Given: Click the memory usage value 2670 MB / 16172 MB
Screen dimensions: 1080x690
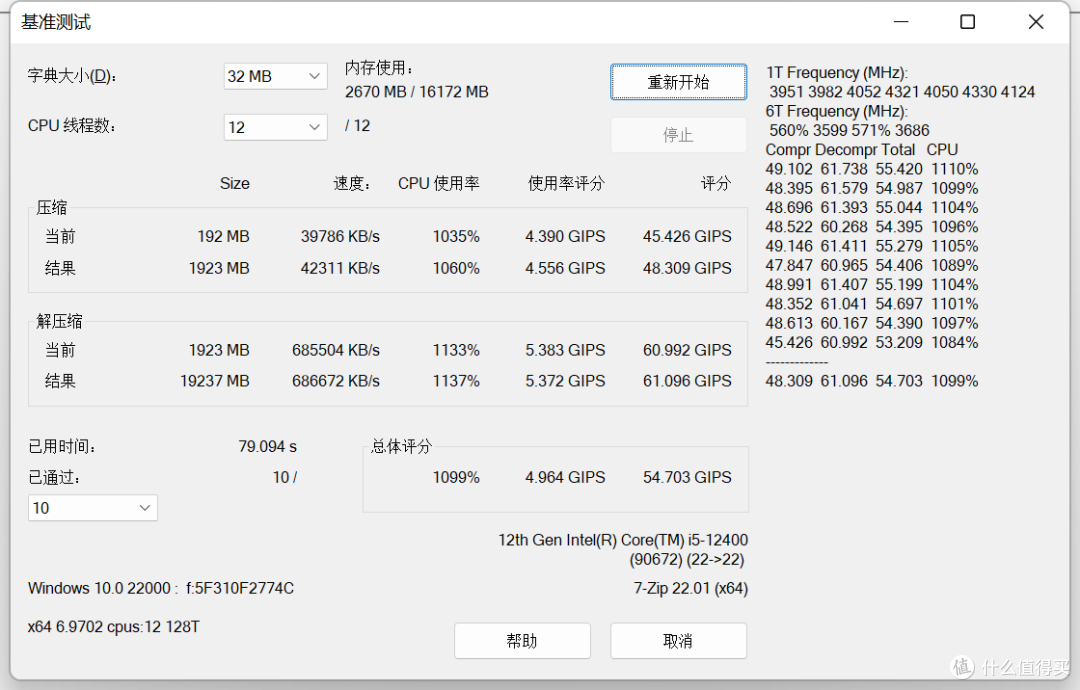Looking at the screenshot, I should point(417,92).
